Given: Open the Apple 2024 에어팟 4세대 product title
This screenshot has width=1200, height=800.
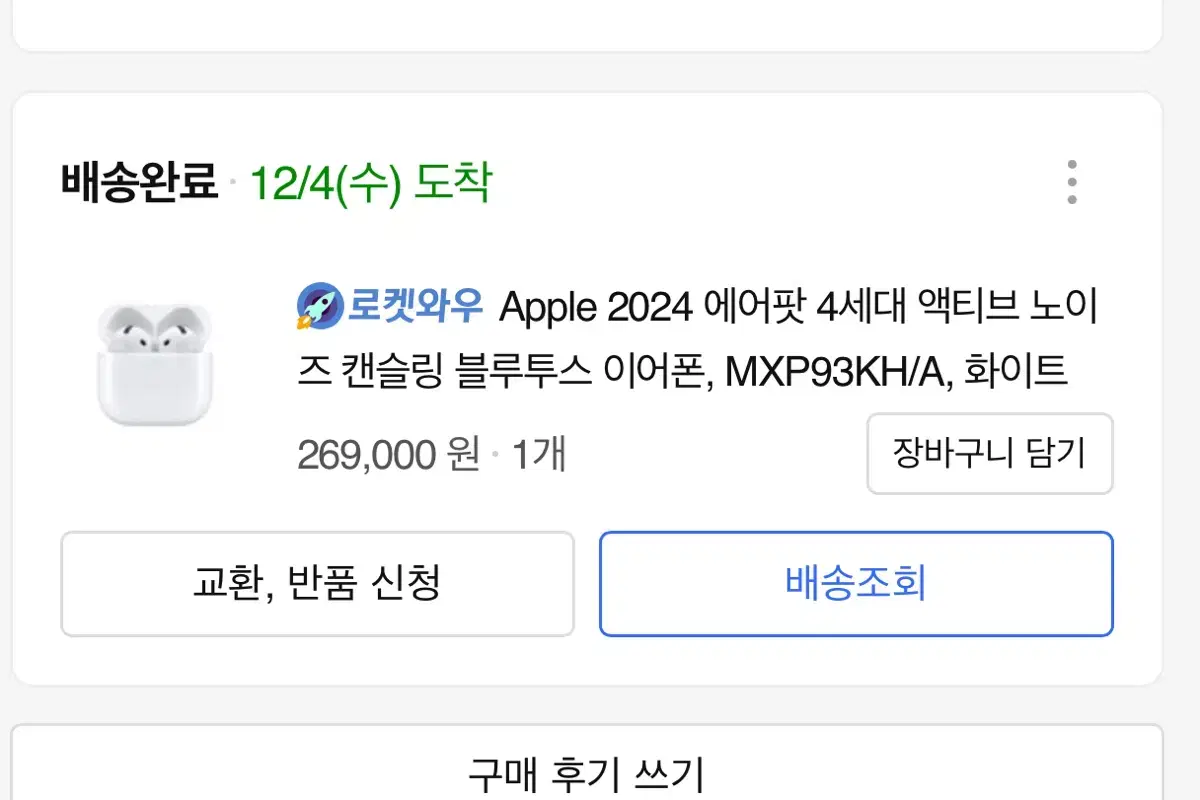Looking at the screenshot, I should (x=698, y=339).
